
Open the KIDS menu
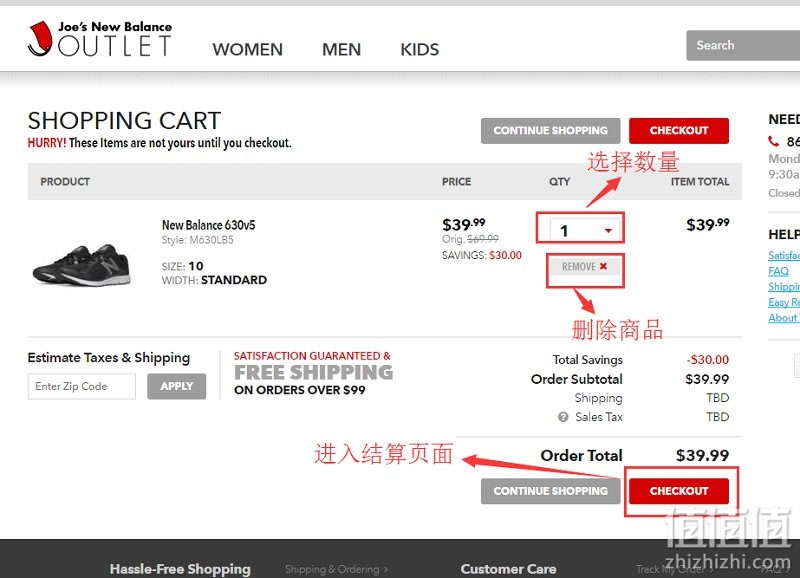click(x=419, y=49)
